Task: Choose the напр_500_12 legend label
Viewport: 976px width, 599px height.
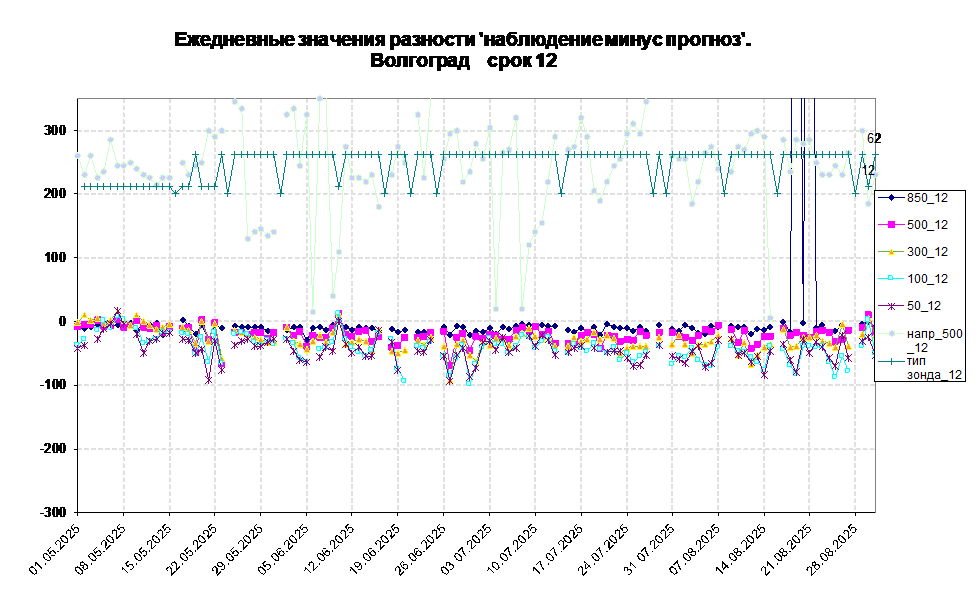Action: point(934,340)
